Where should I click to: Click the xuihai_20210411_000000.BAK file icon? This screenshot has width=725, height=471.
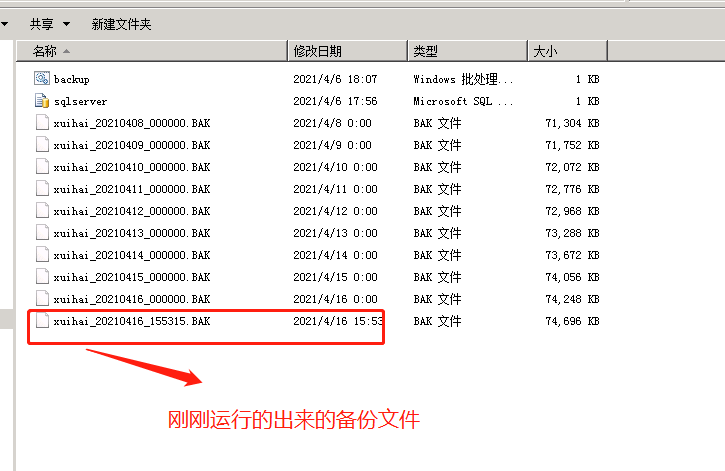43,189
